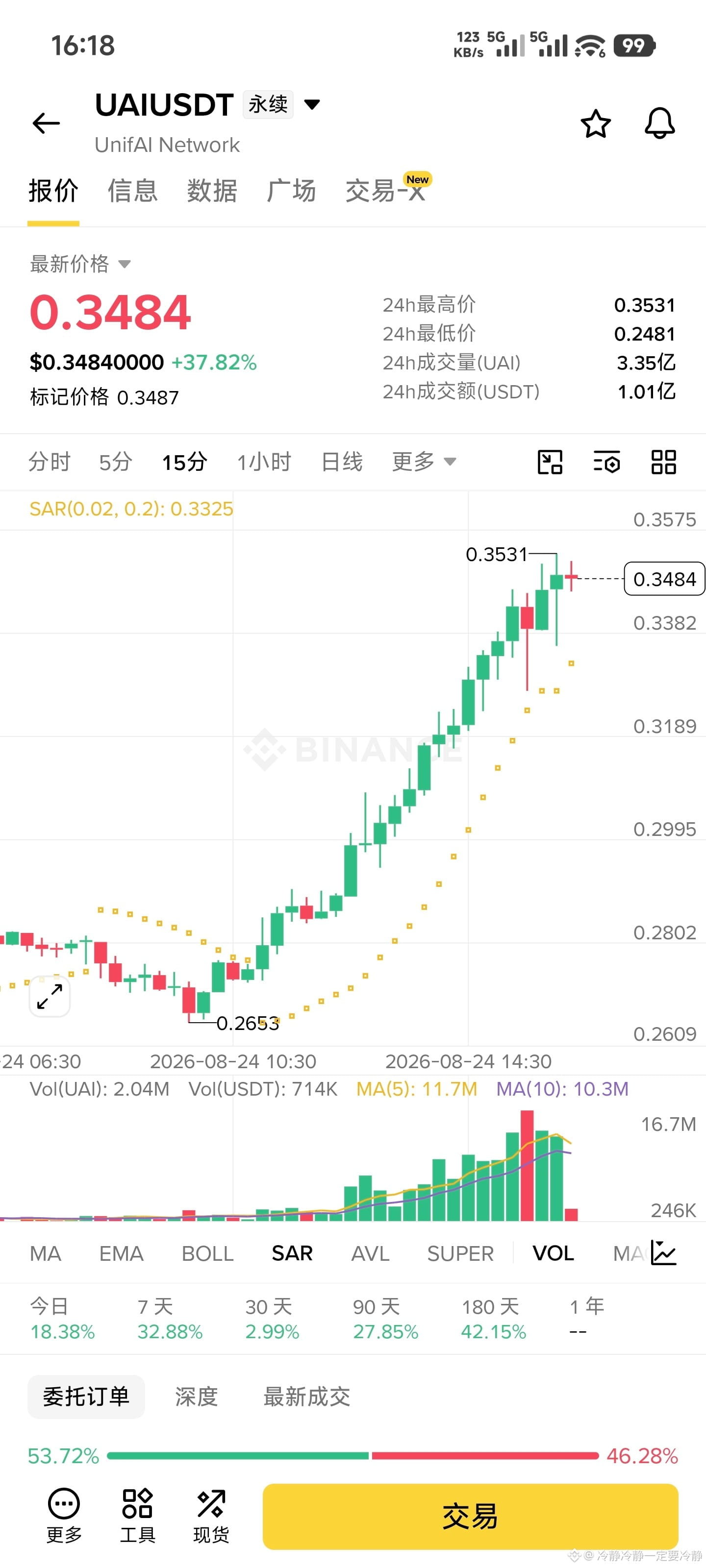Tap the 标记价格 0.3487 text
Viewport: 706px width, 1568px height.
[104, 397]
